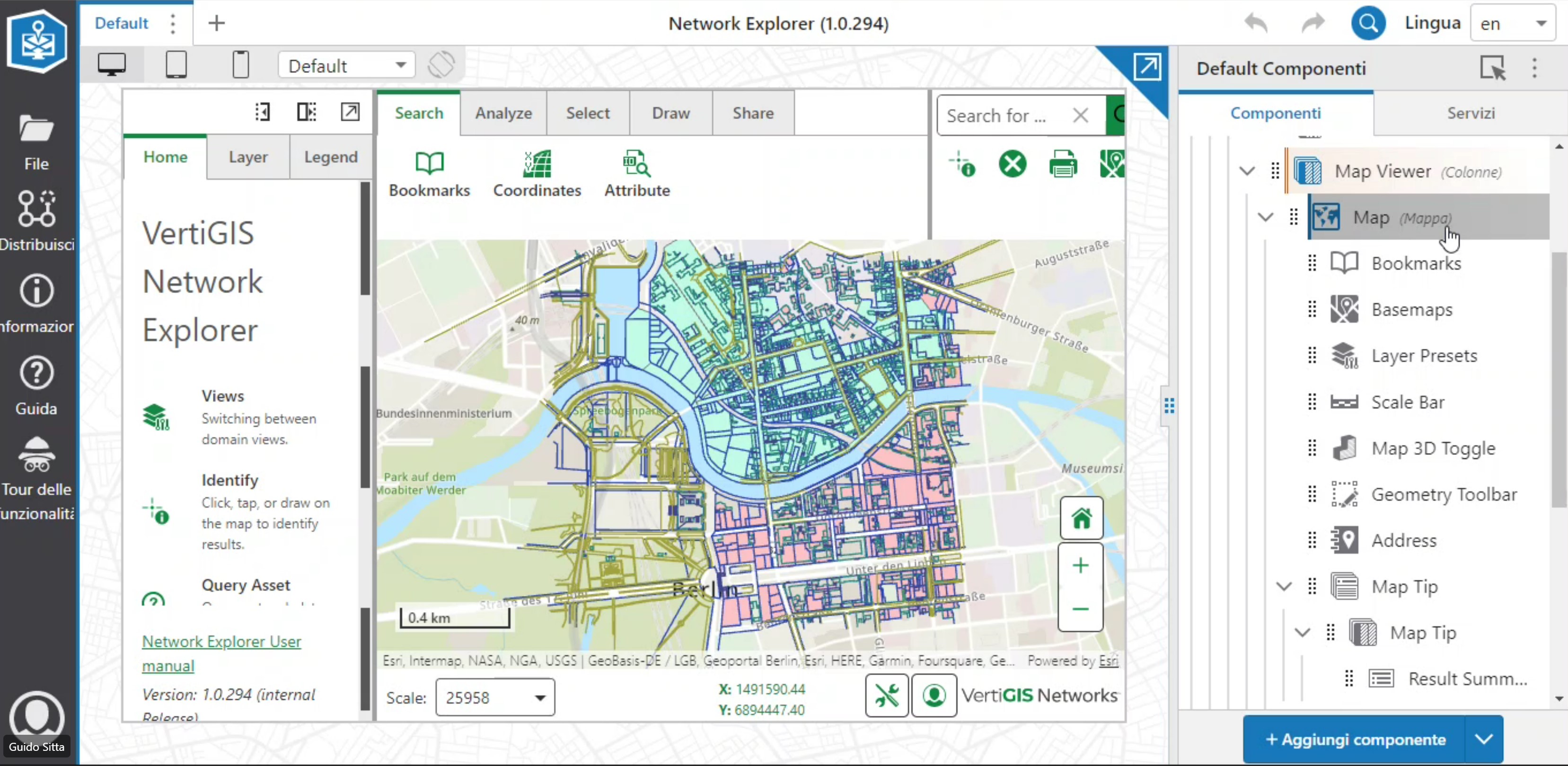Screen dimensions: 1568x766
Task: Switch to the Draw tab
Action: pyautogui.click(x=671, y=113)
